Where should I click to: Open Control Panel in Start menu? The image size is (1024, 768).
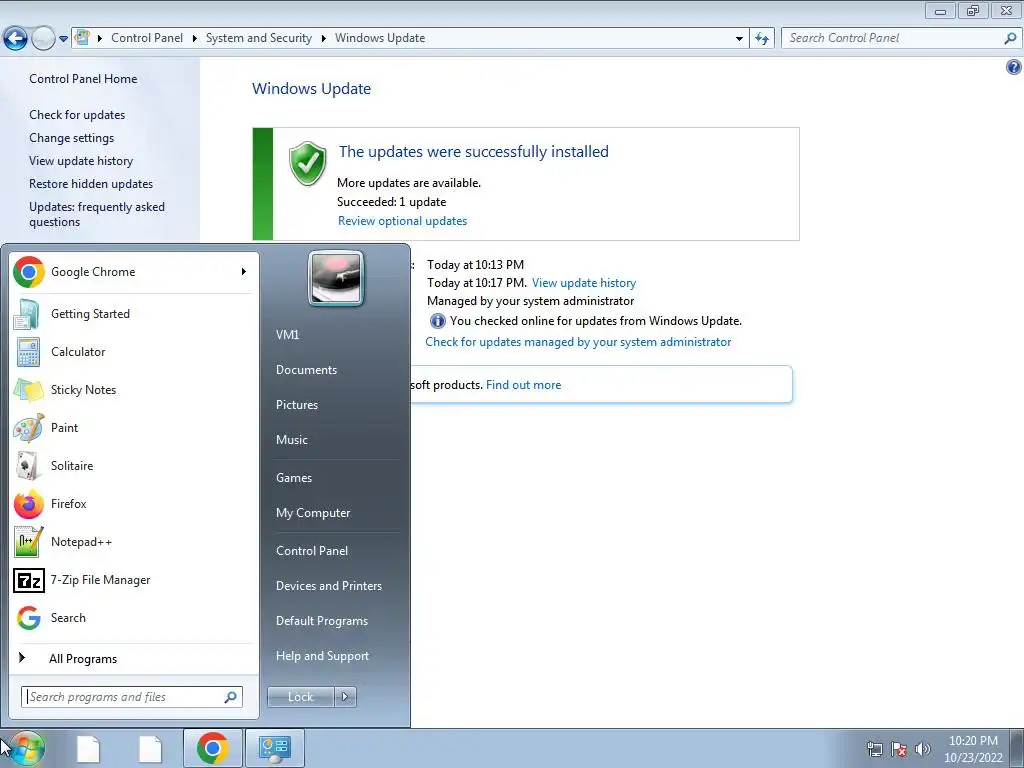[312, 551]
